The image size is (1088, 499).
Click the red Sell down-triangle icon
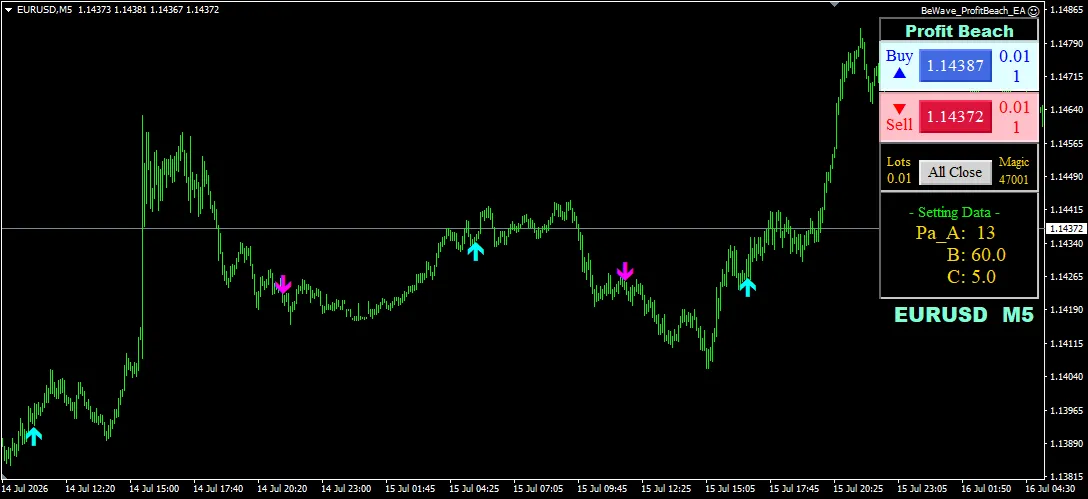[x=899, y=108]
